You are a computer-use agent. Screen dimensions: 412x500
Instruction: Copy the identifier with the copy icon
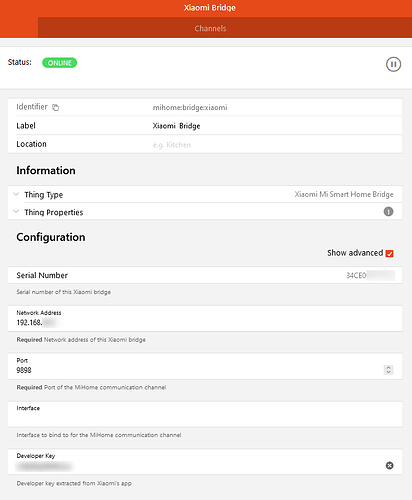click(x=55, y=107)
